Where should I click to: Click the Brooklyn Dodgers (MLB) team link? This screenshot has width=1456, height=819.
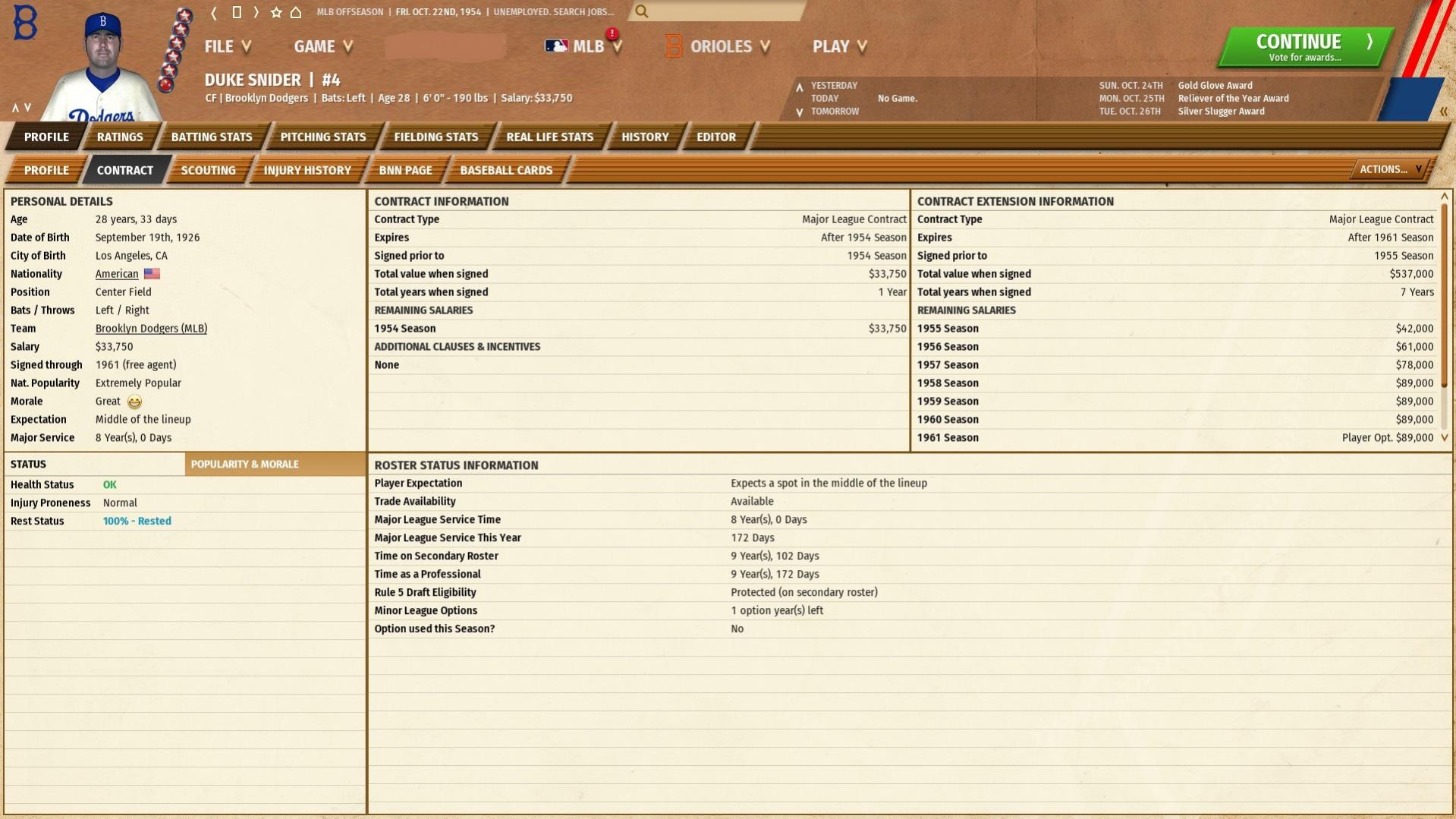(151, 329)
